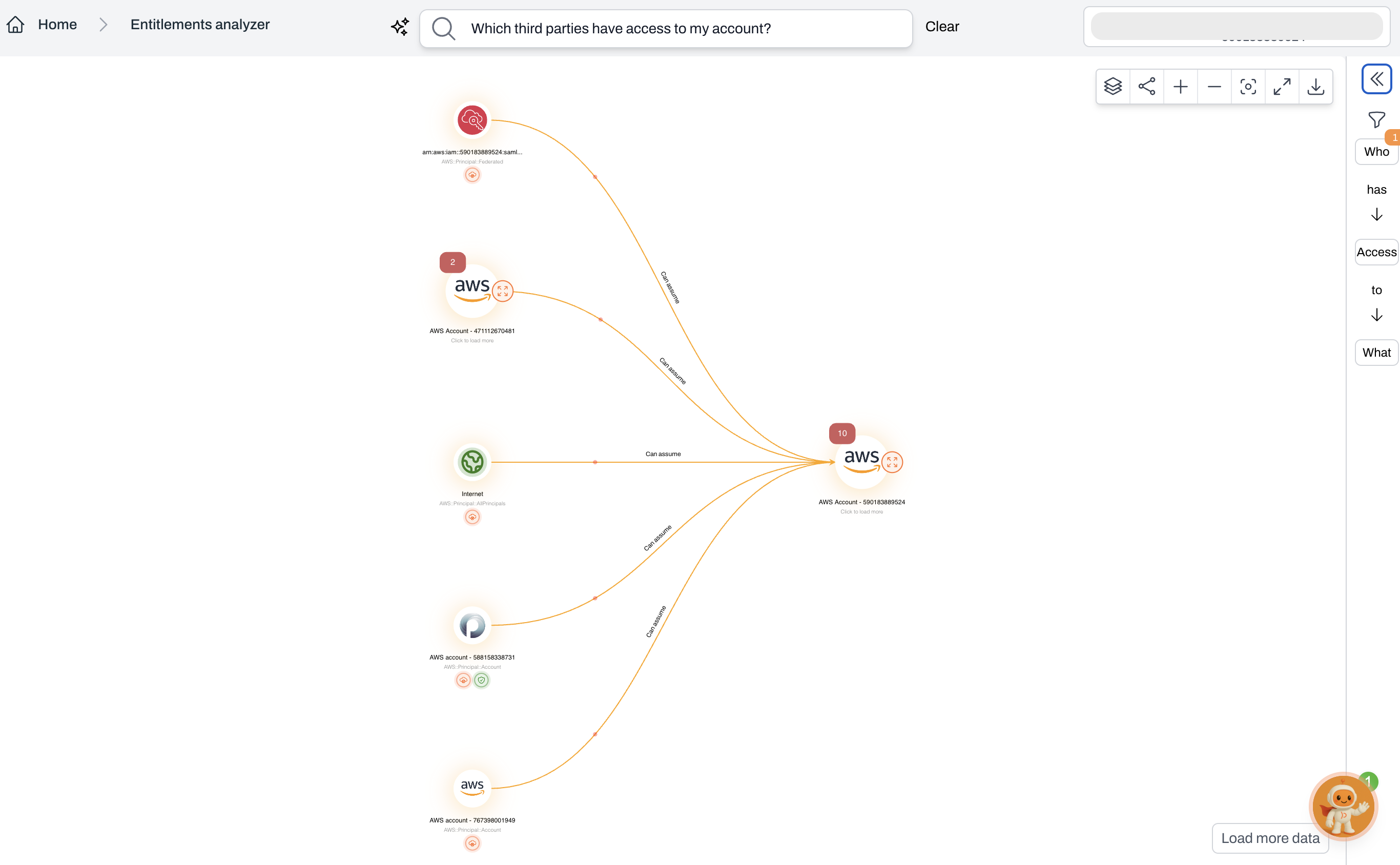Image resolution: width=1400 pixels, height=865 pixels.
Task: Click the midpoint dot on Internet edge
Action: [595, 462]
